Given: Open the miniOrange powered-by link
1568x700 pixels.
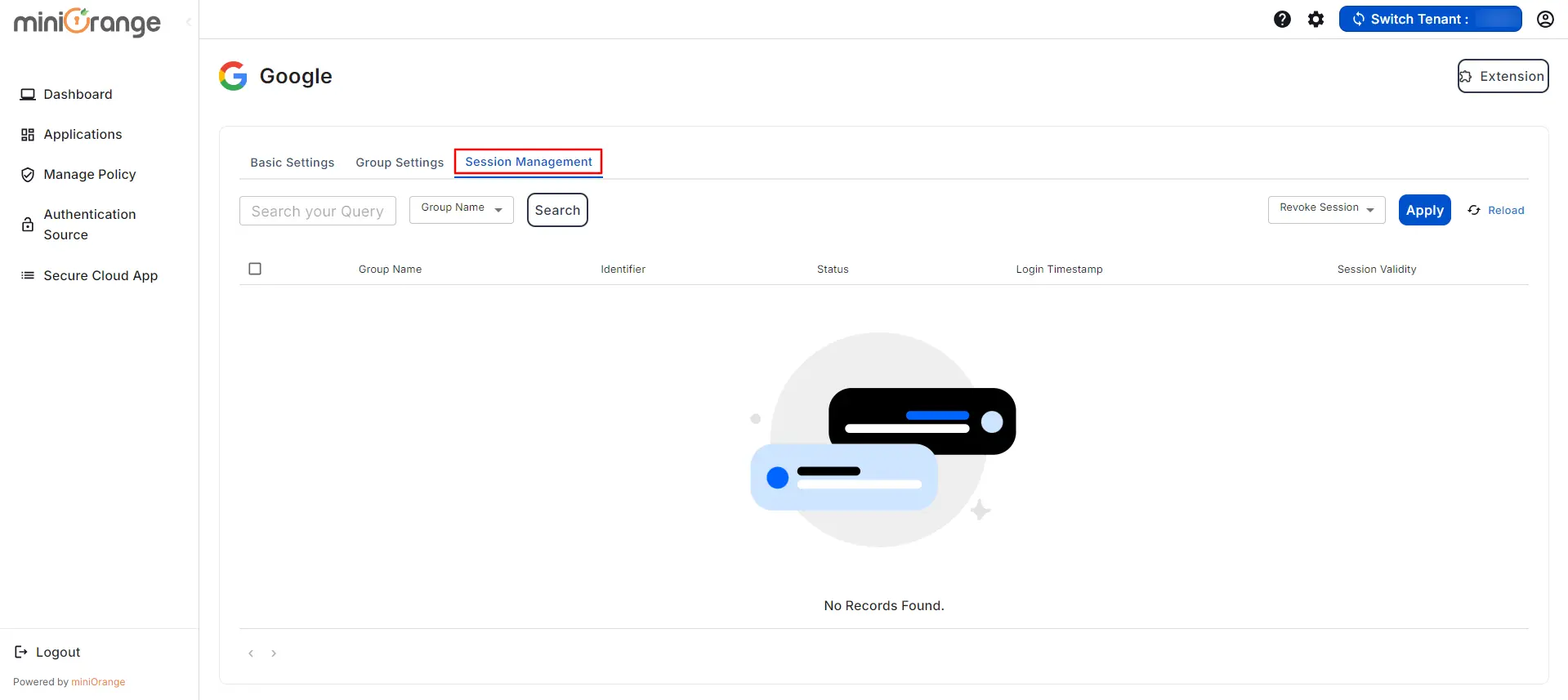Looking at the screenshot, I should (x=98, y=682).
